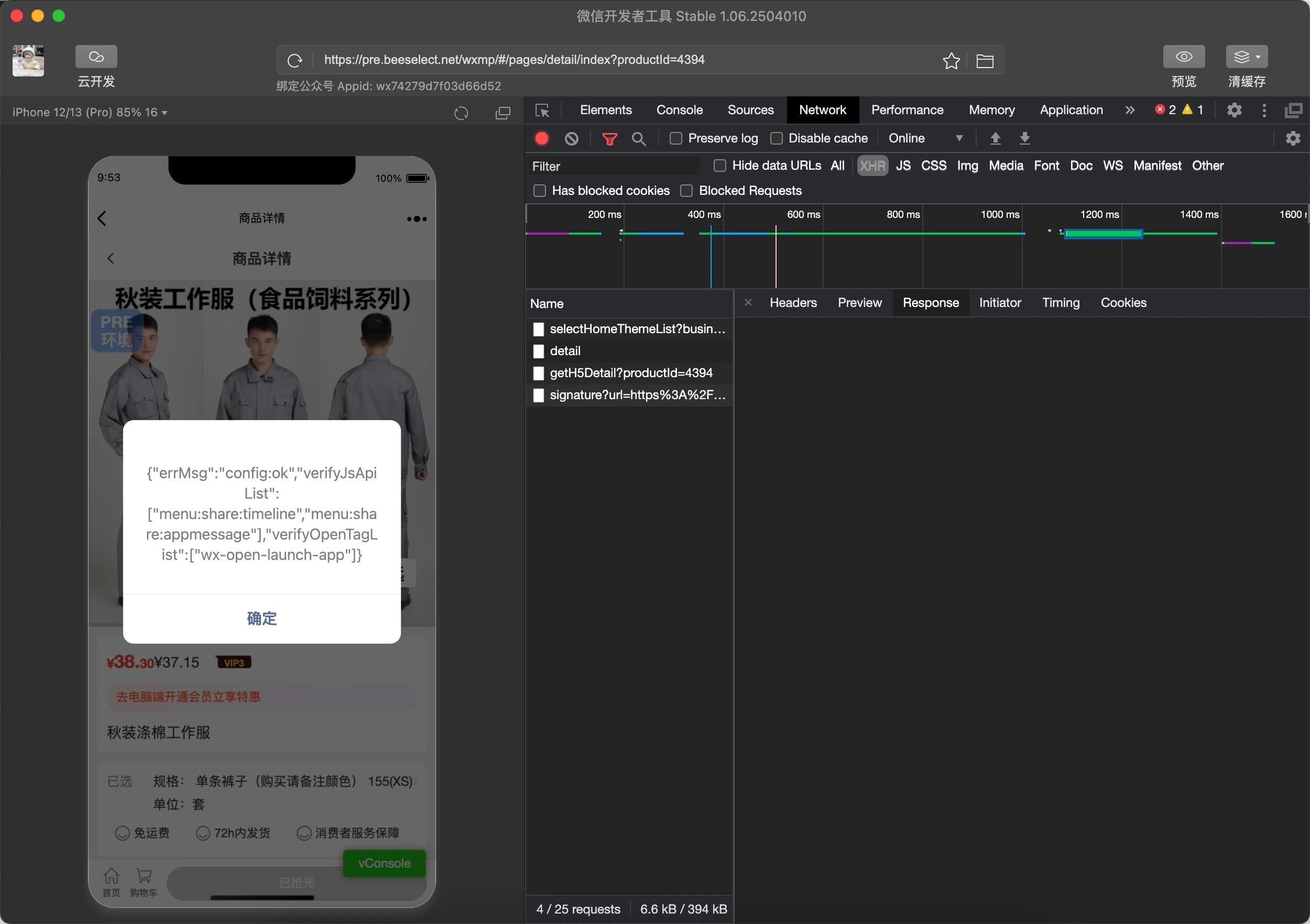
Task: Click the import HAR upload arrow icon
Action: (995, 139)
